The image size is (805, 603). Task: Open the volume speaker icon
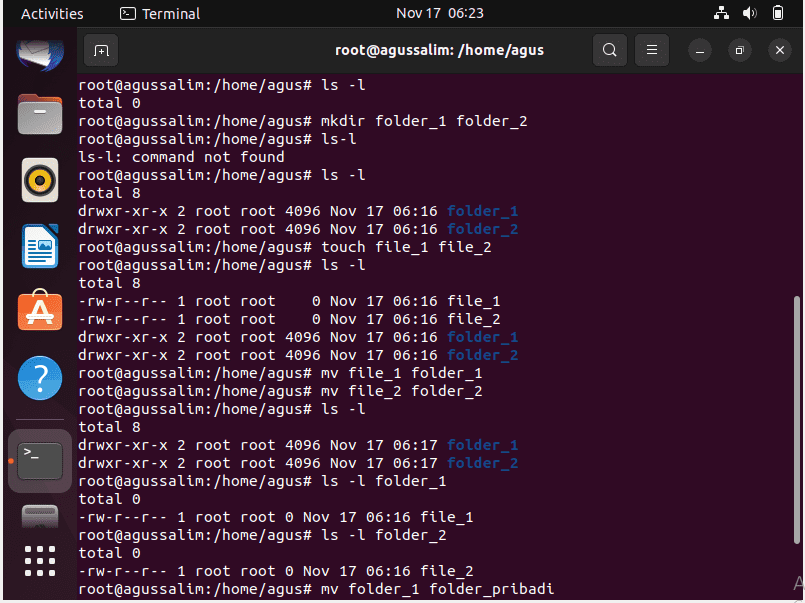tap(750, 13)
